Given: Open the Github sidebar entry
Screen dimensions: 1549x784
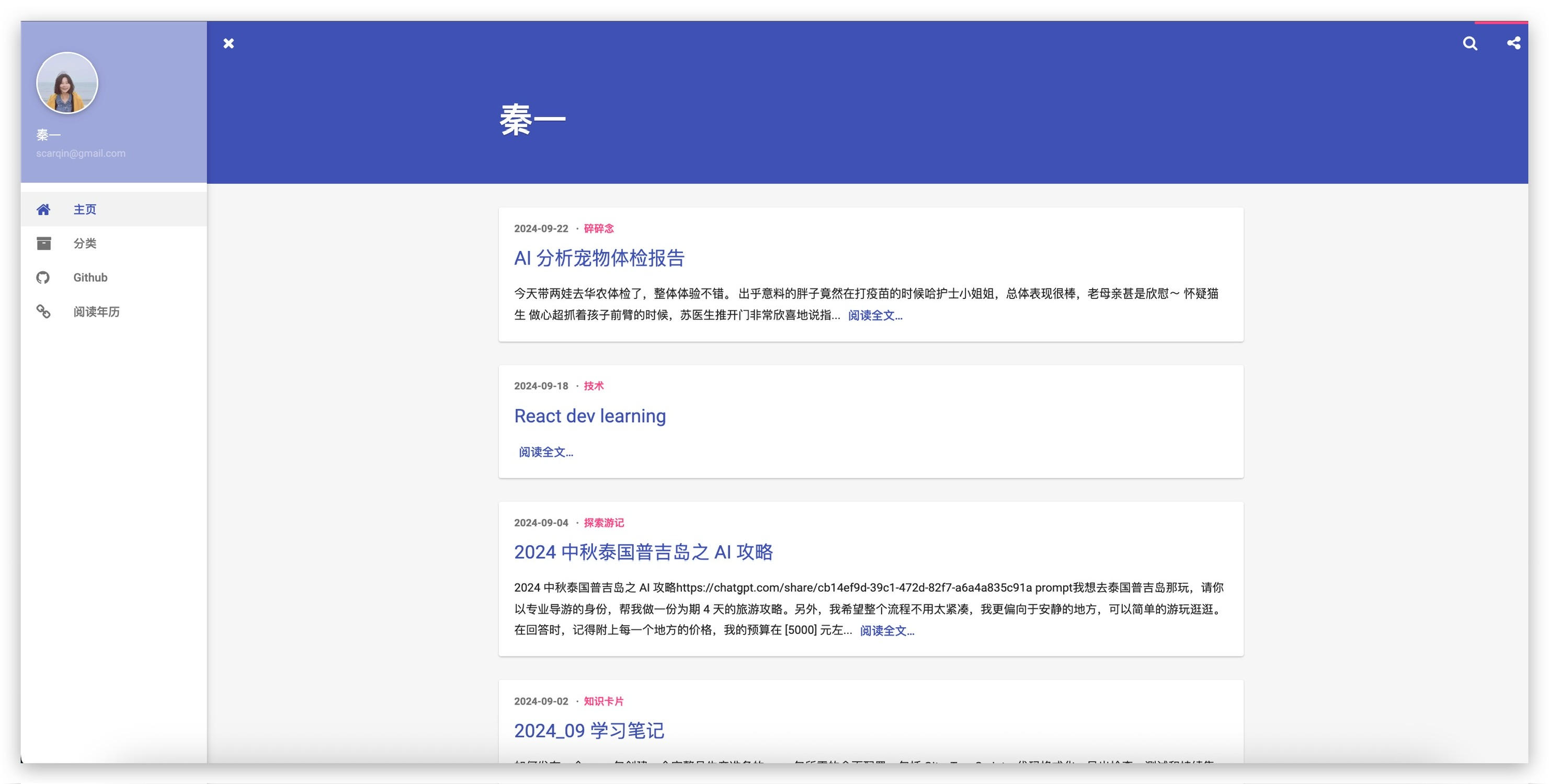Looking at the screenshot, I should 90,278.
